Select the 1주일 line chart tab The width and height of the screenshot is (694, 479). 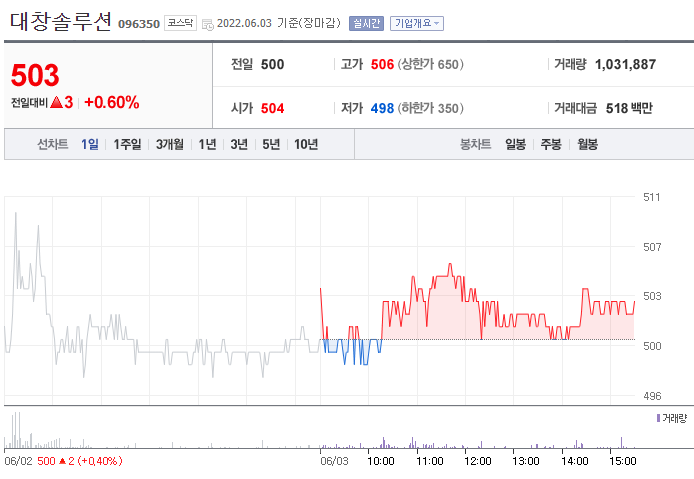[x=127, y=144]
